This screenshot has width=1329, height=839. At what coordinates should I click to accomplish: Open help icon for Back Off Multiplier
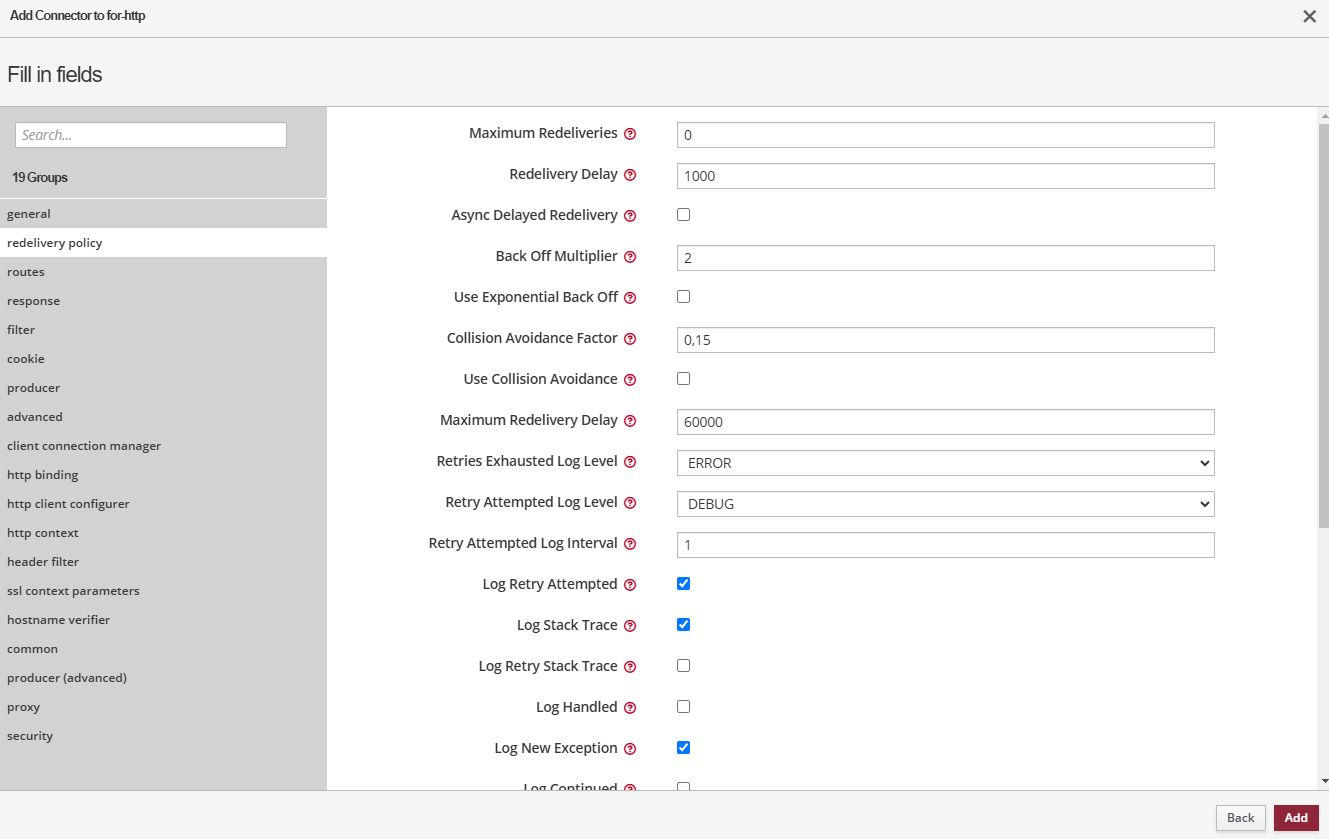[x=630, y=257]
